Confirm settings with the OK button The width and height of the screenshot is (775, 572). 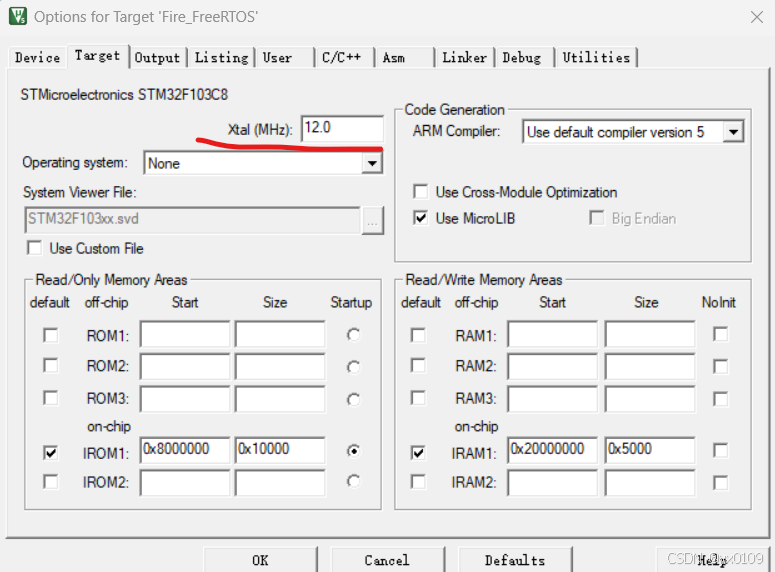(x=260, y=560)
